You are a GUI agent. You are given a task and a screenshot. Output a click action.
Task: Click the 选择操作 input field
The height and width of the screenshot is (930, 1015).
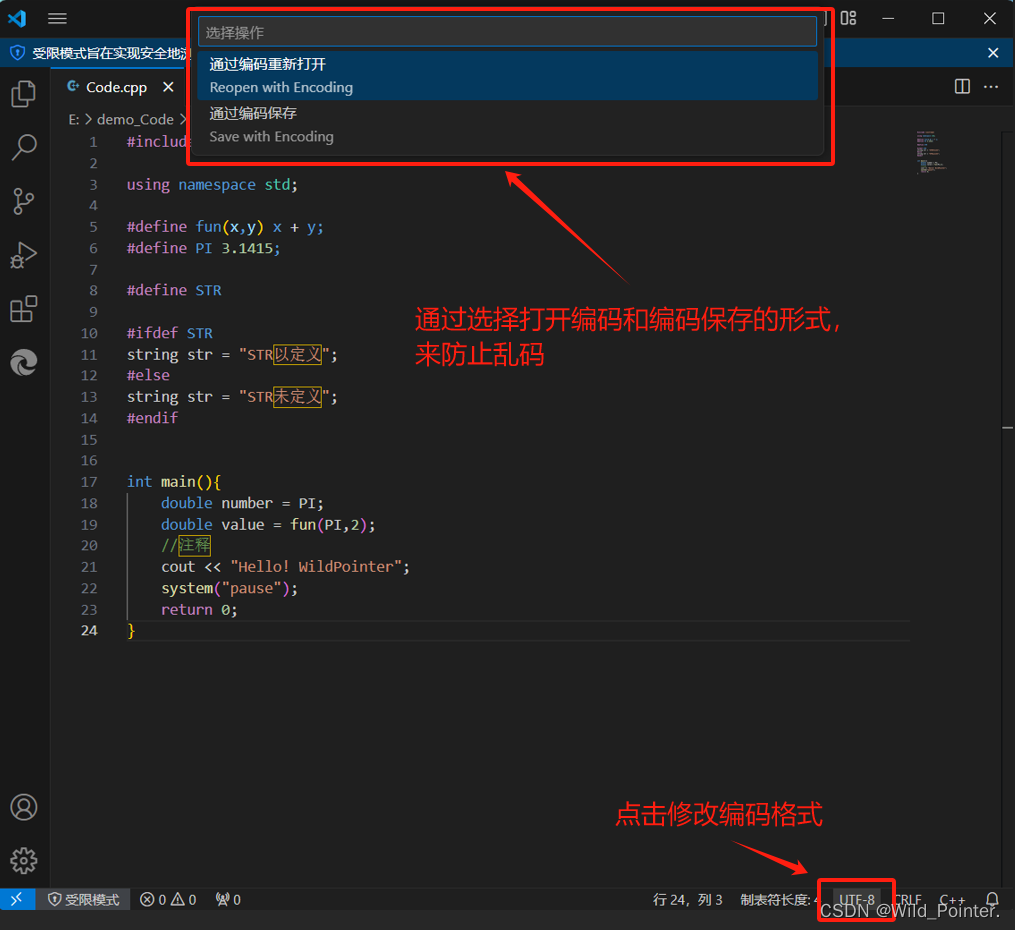(x=510, y=31)
